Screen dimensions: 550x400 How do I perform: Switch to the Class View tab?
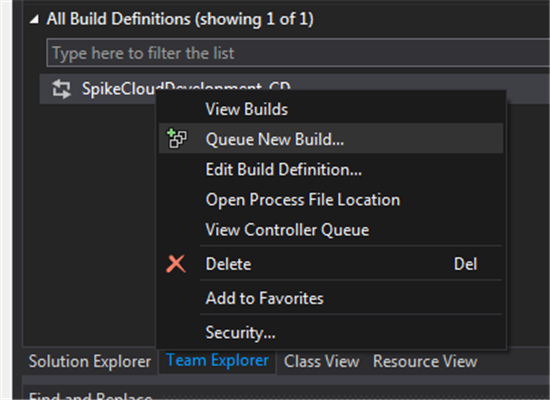click(x=321, y=361)
